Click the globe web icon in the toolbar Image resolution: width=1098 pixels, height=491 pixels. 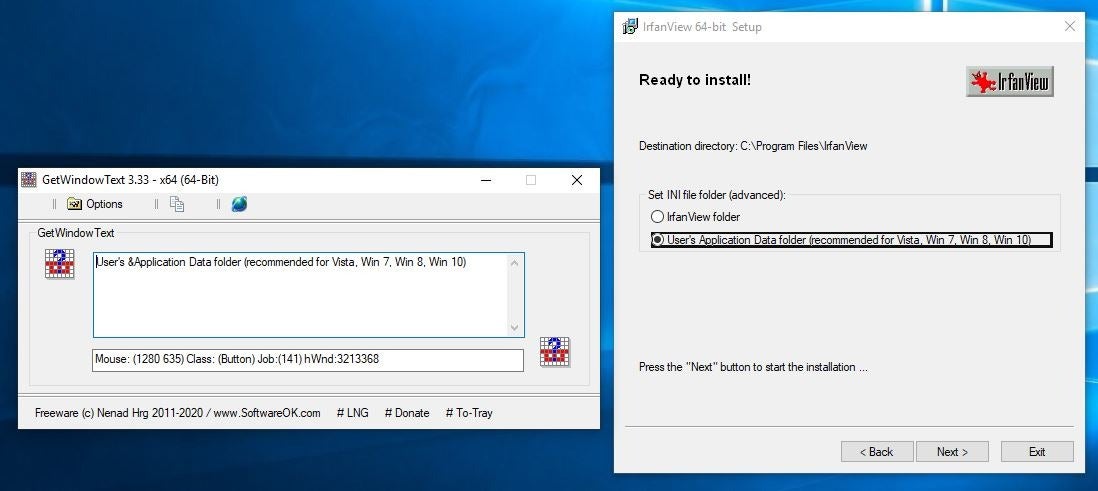pyautogui.click(x=239, y=204)
